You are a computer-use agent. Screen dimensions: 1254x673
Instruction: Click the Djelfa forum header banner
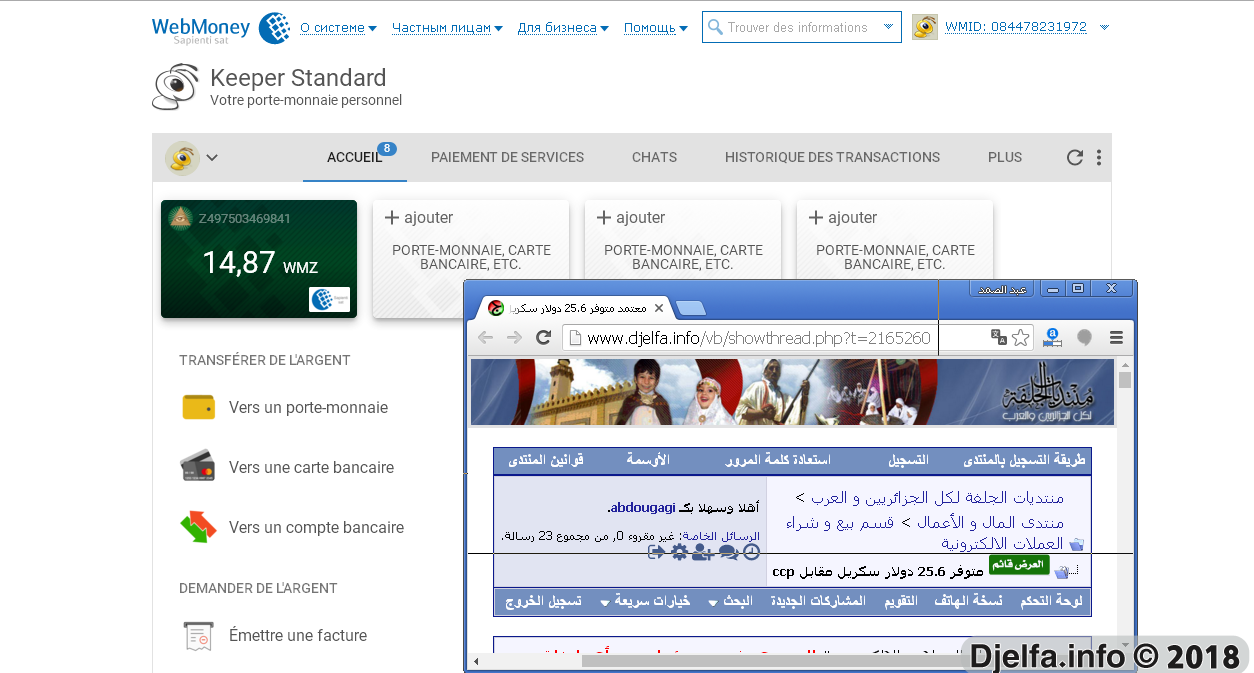pos(793,393)
